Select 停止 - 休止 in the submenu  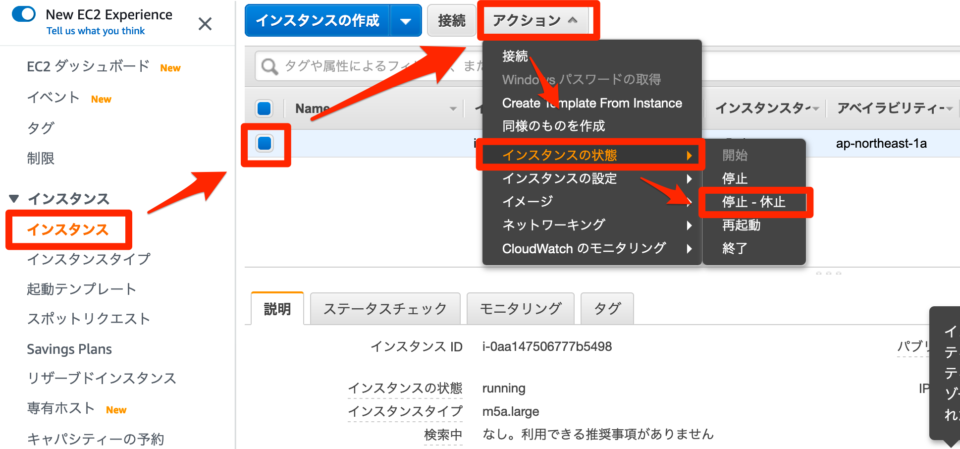coord(754,202)
